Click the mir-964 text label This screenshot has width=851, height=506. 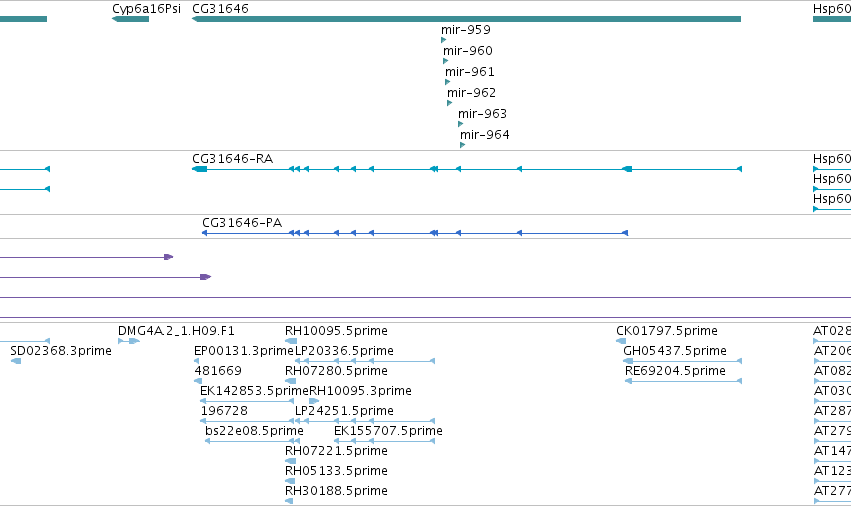tap(485, 135)
